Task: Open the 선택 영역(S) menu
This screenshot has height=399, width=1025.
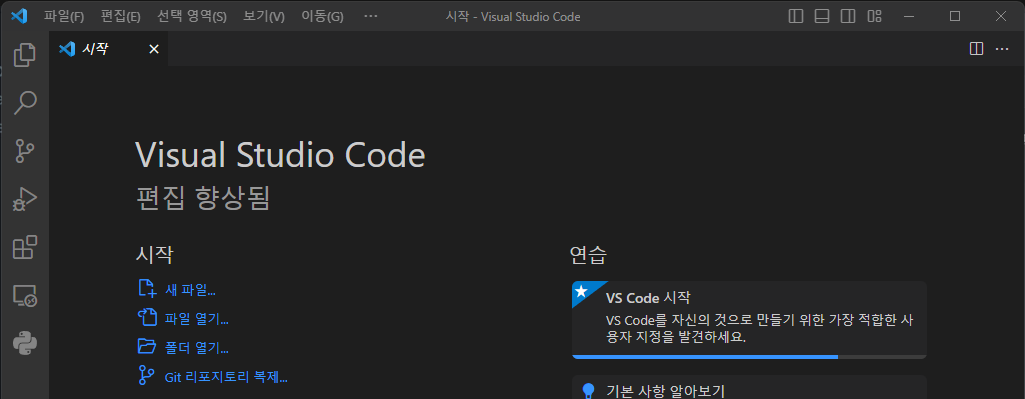Action: (192, 16)
